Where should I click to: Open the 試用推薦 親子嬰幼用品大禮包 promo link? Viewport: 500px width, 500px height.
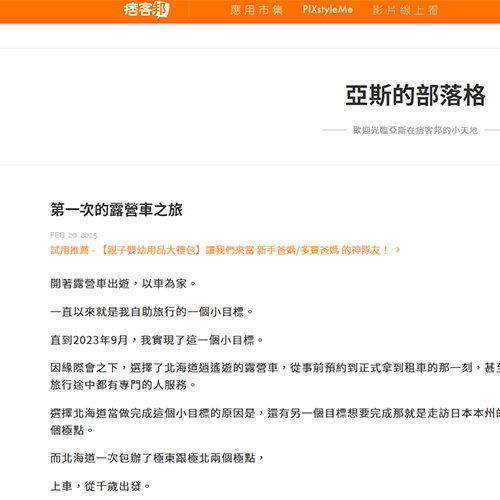coord(220,250)
